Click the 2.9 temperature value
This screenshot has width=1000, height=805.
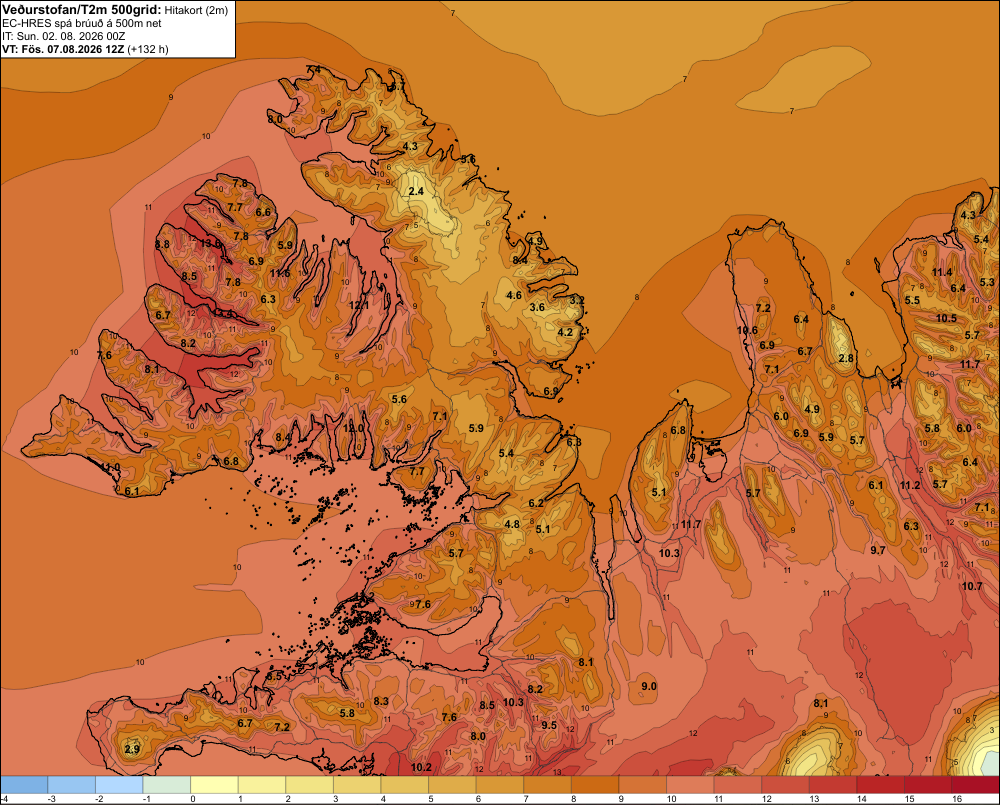(131, 749)
